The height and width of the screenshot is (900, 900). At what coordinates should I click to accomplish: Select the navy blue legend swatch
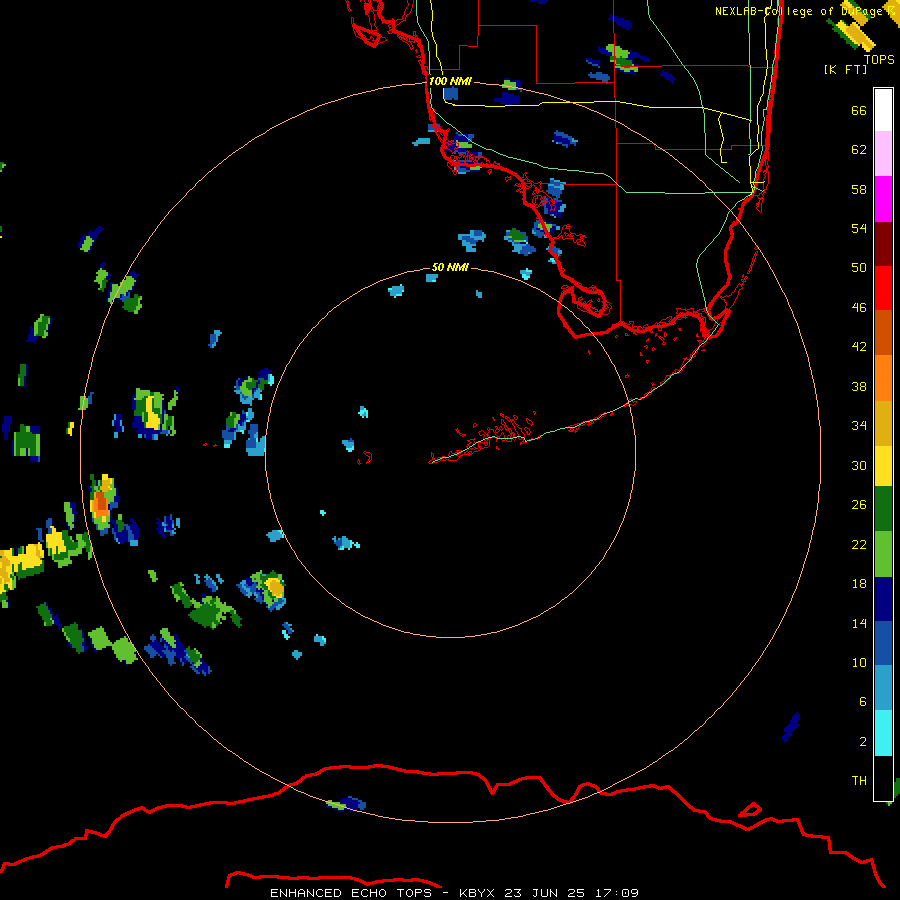point(883,599)
